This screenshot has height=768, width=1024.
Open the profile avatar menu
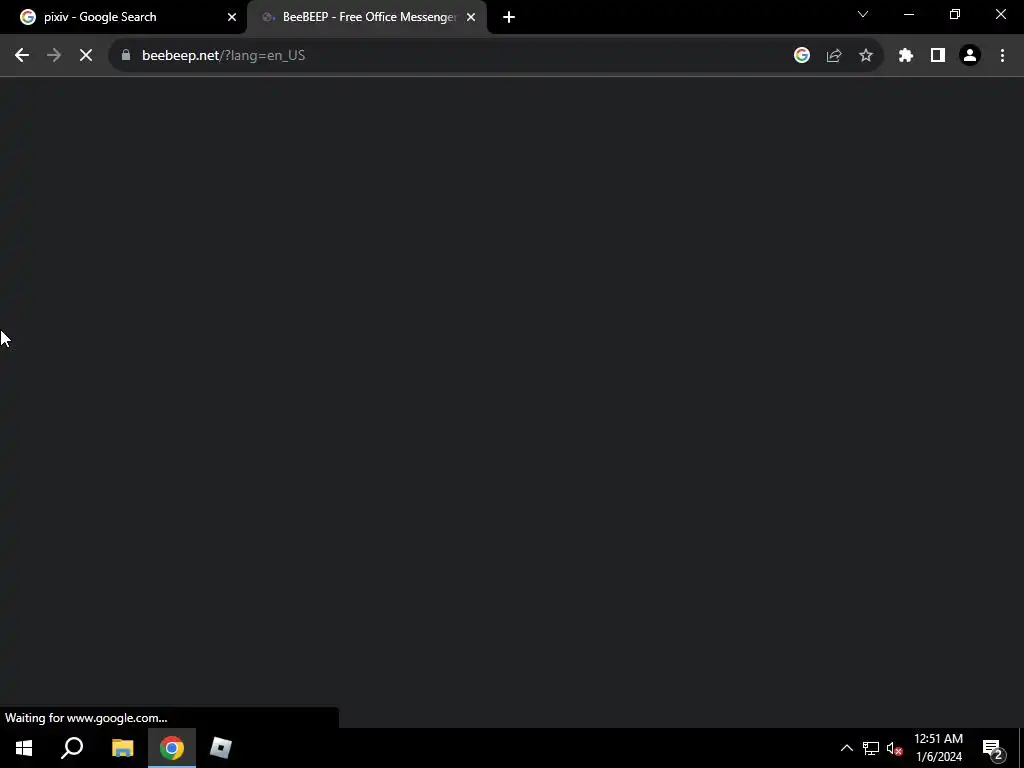pos(970,56)
